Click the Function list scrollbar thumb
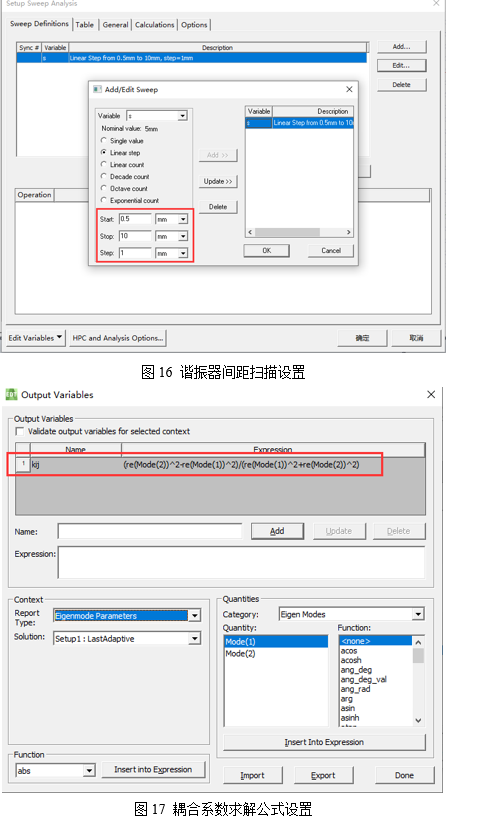The width and height of the screenshot is (503, 820). coord(418,655)
